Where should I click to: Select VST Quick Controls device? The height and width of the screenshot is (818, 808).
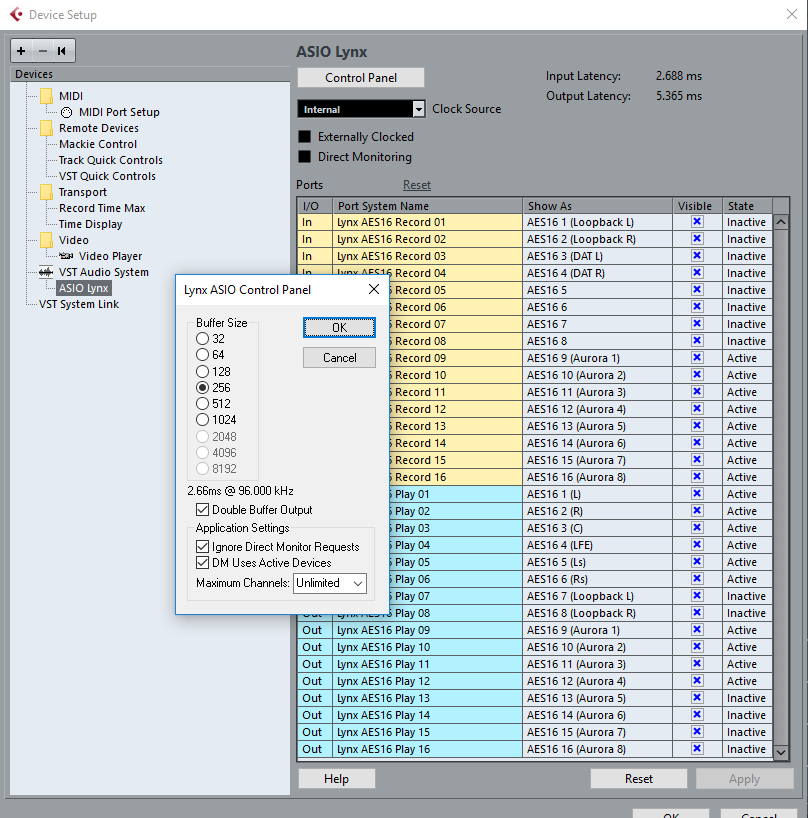click(x=107, y=176)
